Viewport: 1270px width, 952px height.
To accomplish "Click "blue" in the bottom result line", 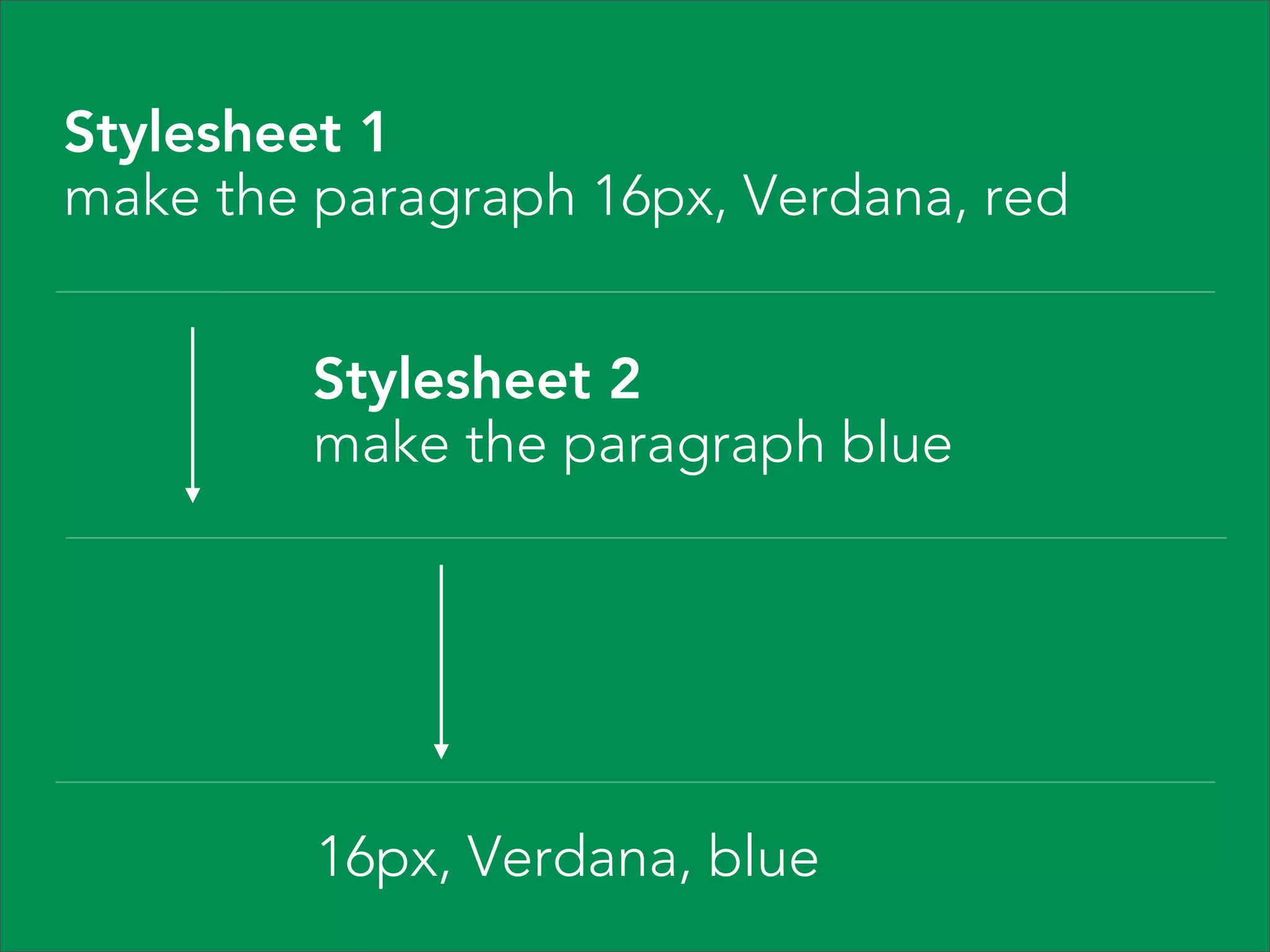I will 763,857.
